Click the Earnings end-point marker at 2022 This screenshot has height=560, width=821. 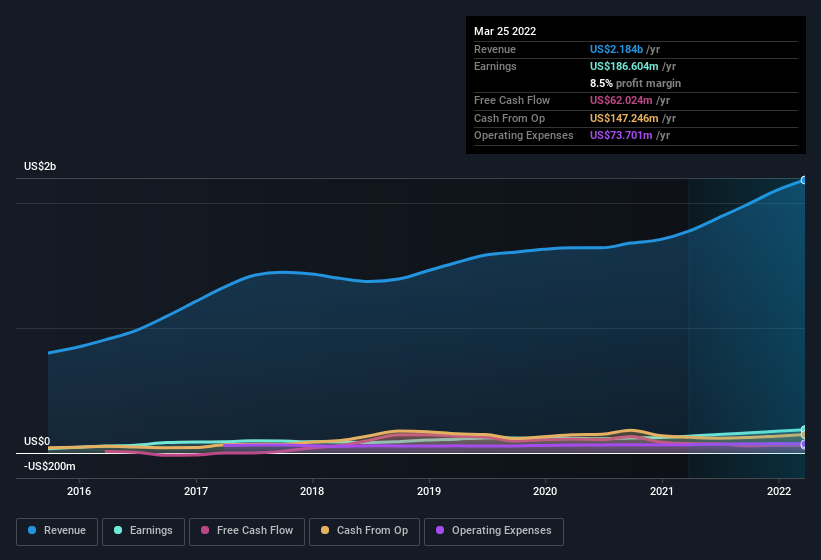click(804, 430)
